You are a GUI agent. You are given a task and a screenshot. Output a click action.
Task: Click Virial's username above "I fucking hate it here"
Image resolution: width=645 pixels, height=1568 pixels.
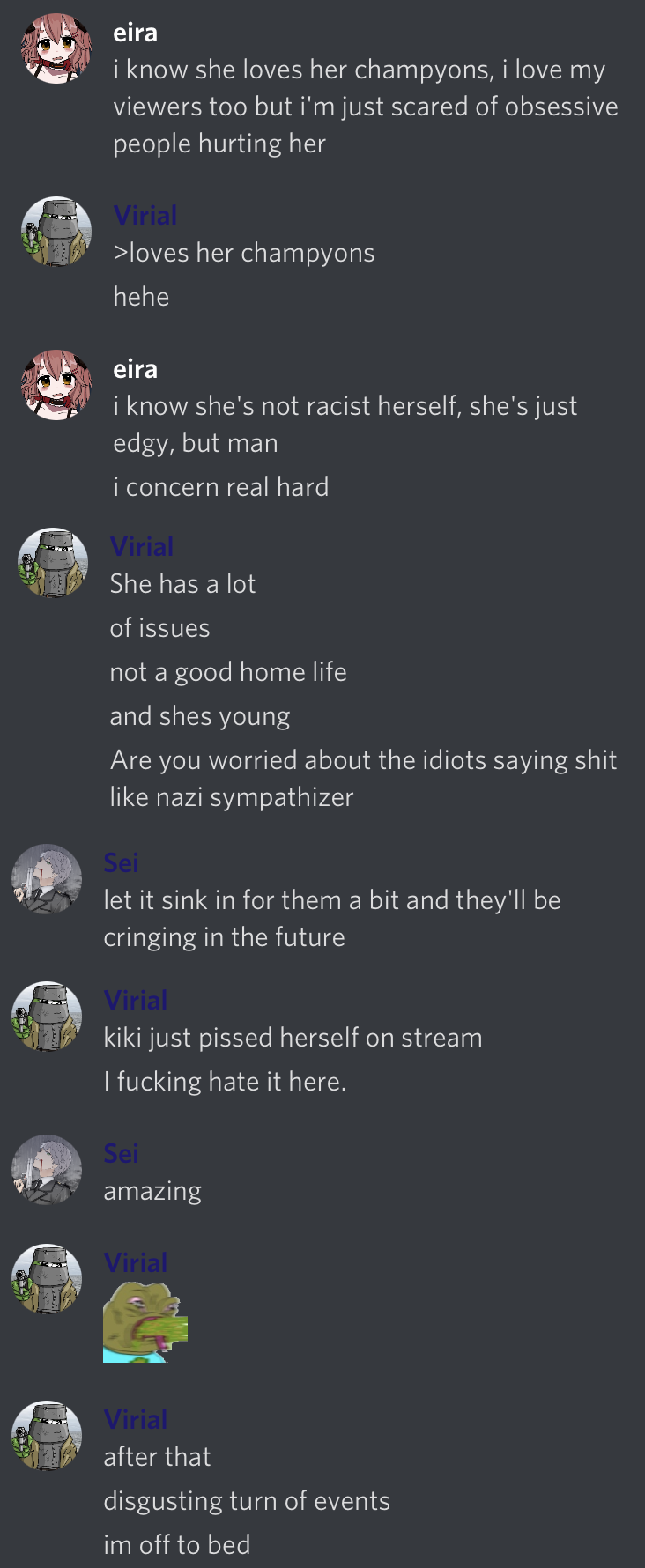[x=136, y=1000]
